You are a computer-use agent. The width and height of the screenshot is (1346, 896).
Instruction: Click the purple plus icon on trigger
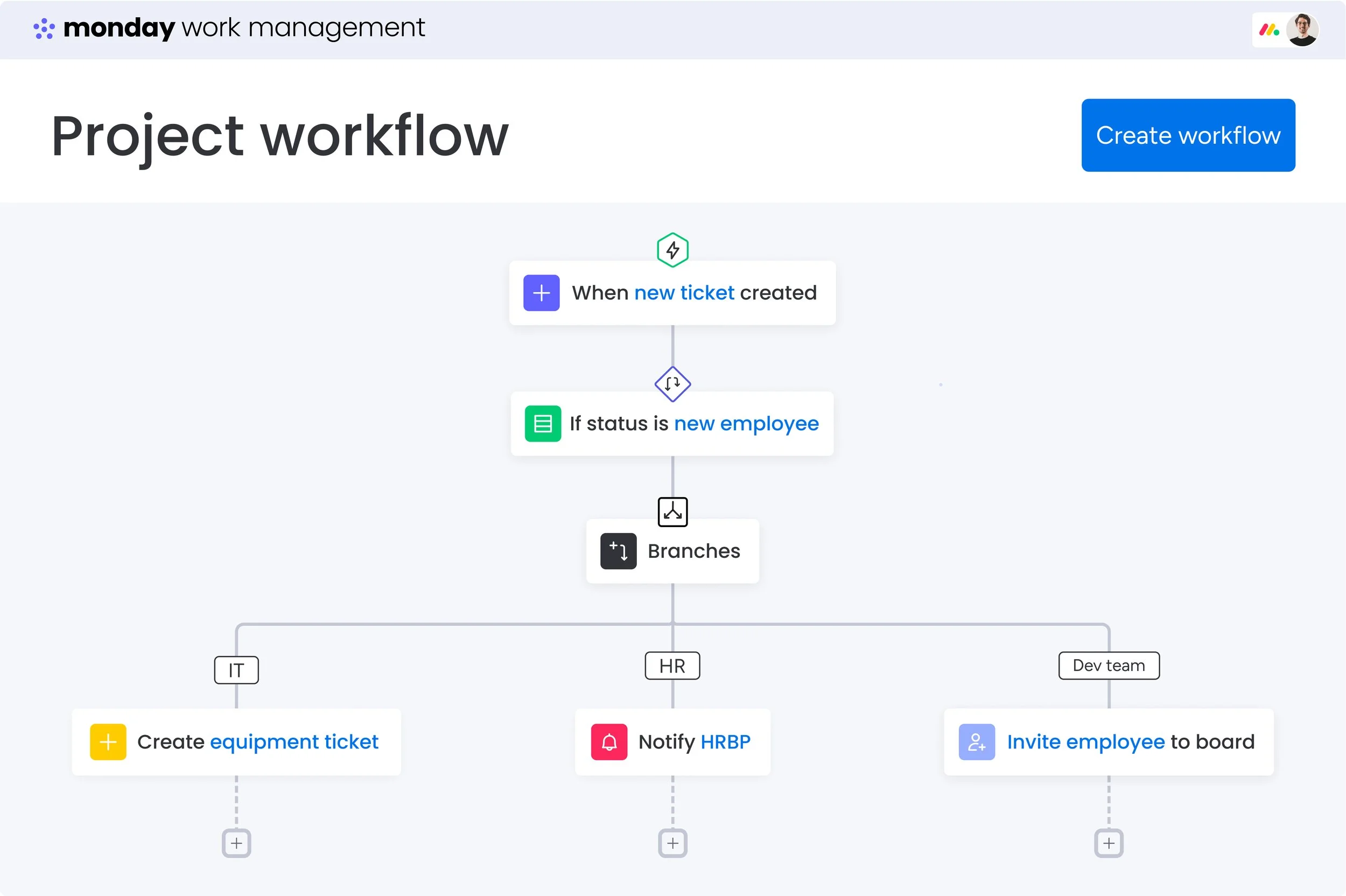[x=541, y=293]
